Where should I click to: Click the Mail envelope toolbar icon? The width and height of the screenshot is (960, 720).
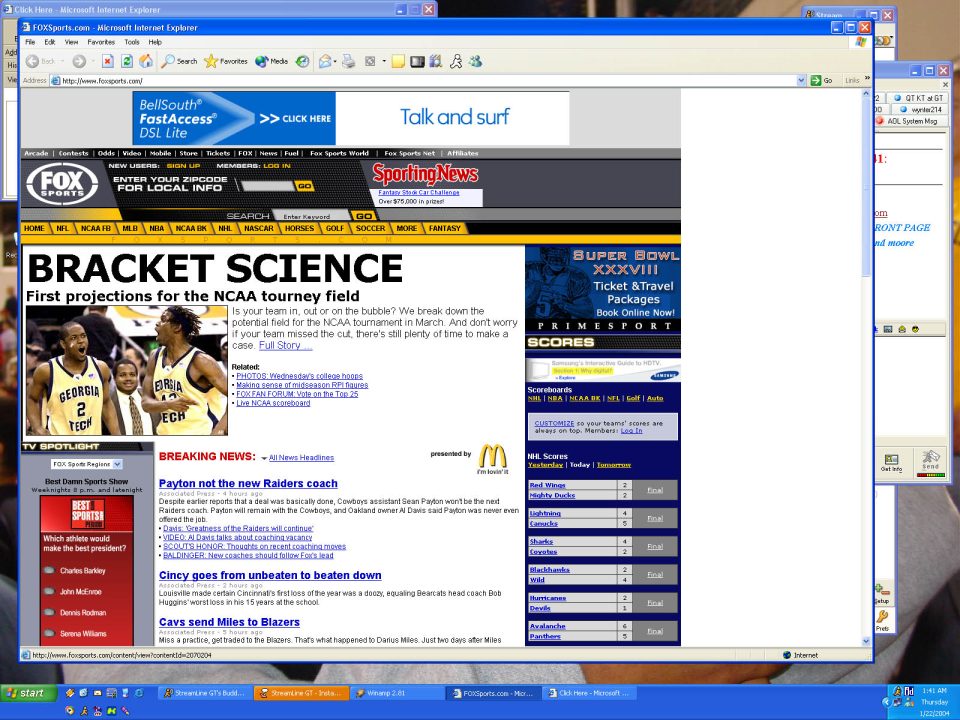[324, 61]
